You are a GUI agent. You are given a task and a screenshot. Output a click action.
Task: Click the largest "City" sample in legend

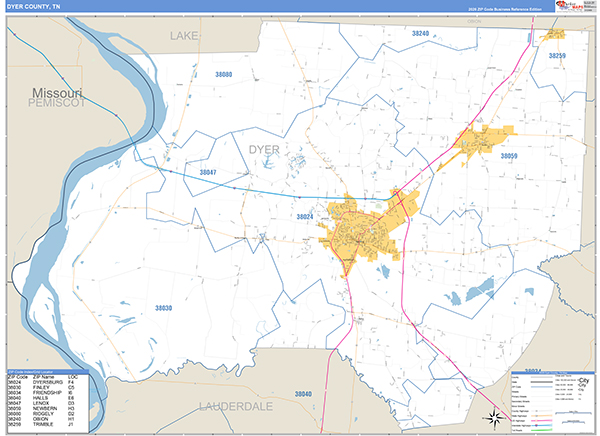pyautogui.click(x=584, y=381)
